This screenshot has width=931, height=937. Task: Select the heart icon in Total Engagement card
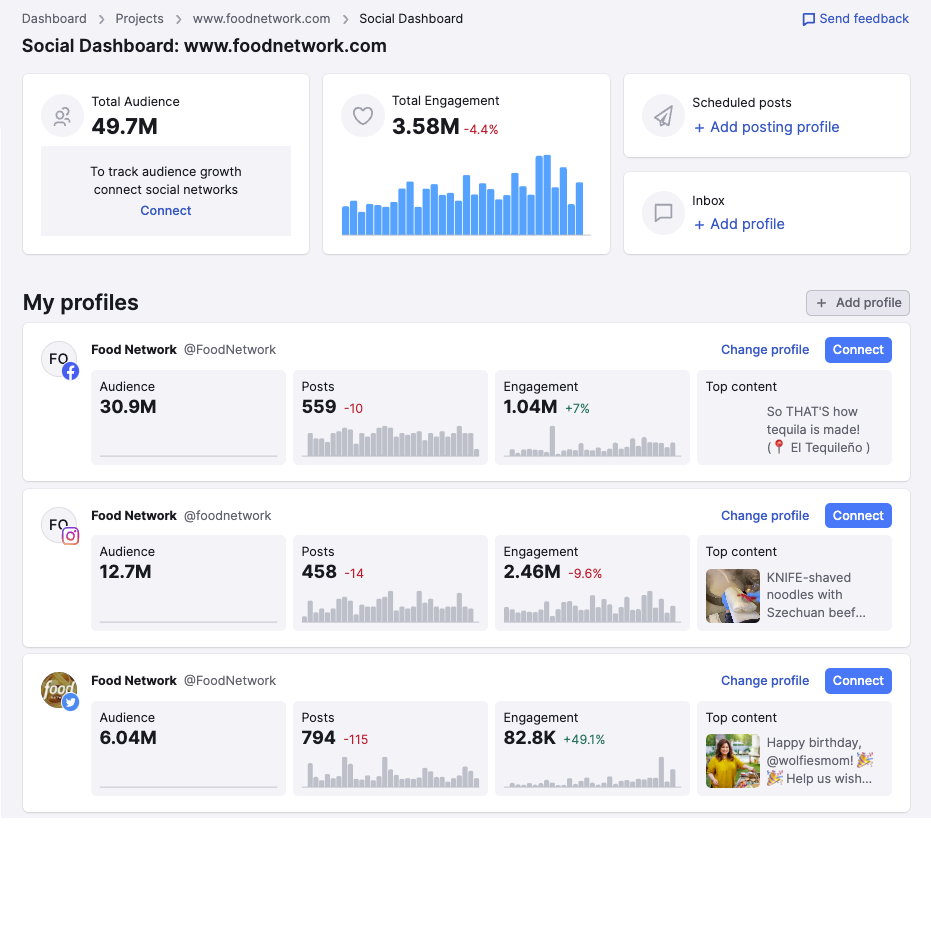pyautogui.click(x=362, y=115)
